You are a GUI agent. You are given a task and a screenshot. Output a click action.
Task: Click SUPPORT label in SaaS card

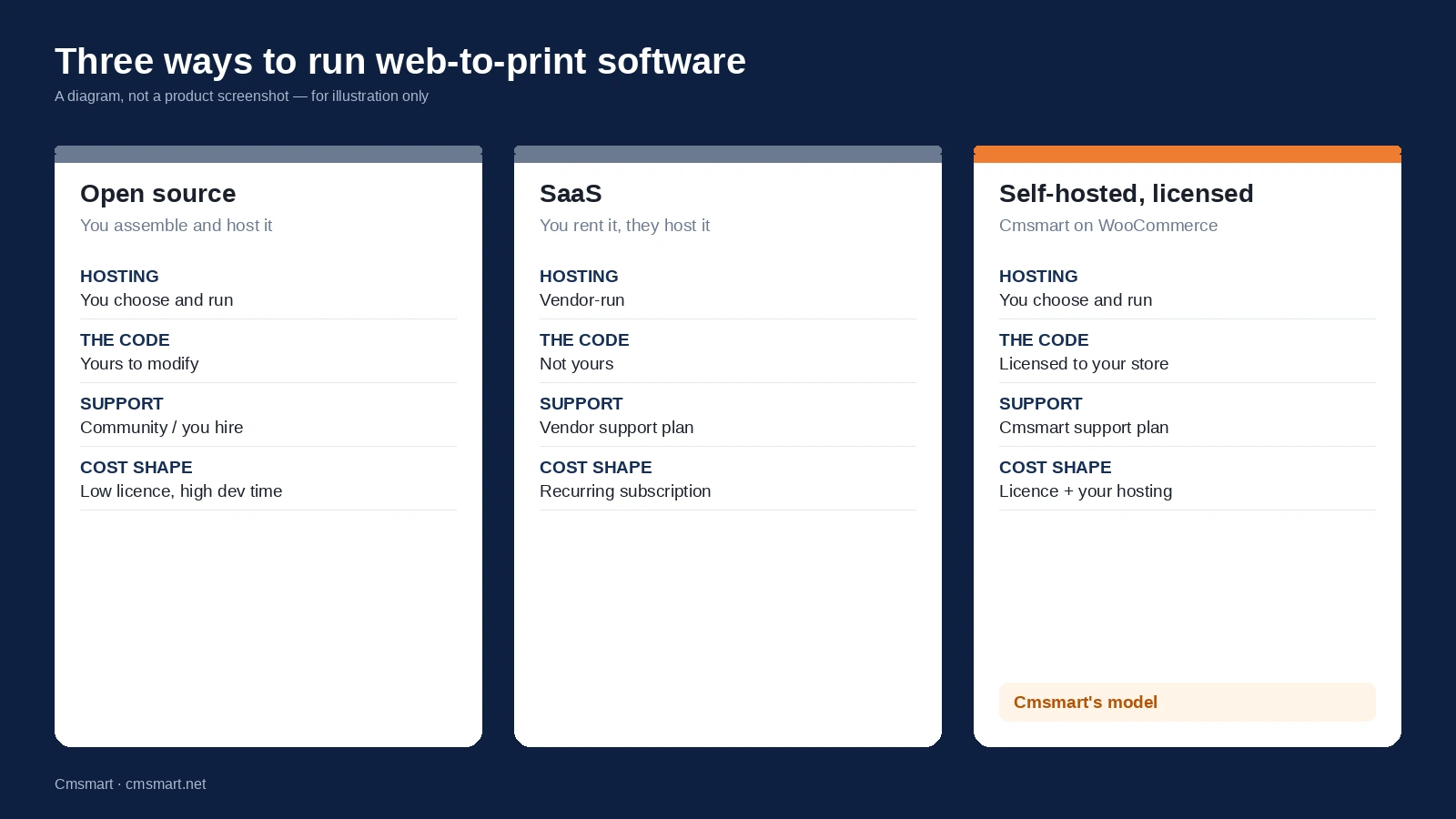581,404
